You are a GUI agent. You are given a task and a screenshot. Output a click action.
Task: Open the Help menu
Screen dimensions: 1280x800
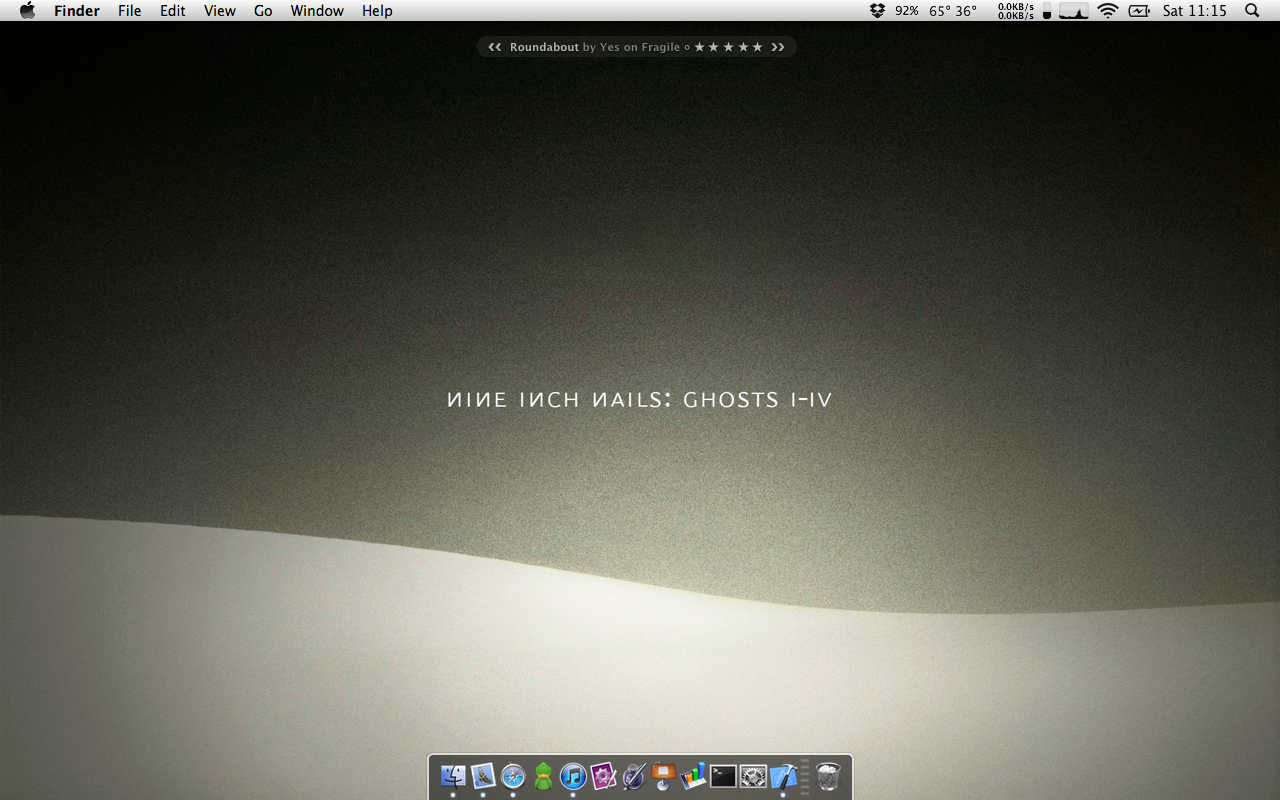pos(377,11)
